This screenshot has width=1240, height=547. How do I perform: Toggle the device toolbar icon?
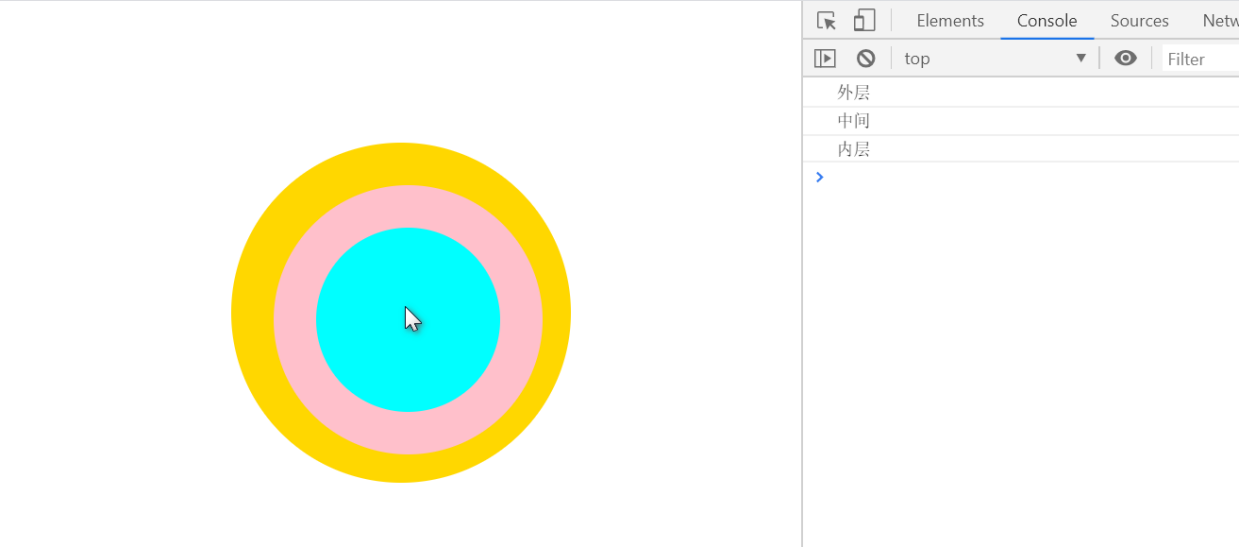[x=864, y=21]
